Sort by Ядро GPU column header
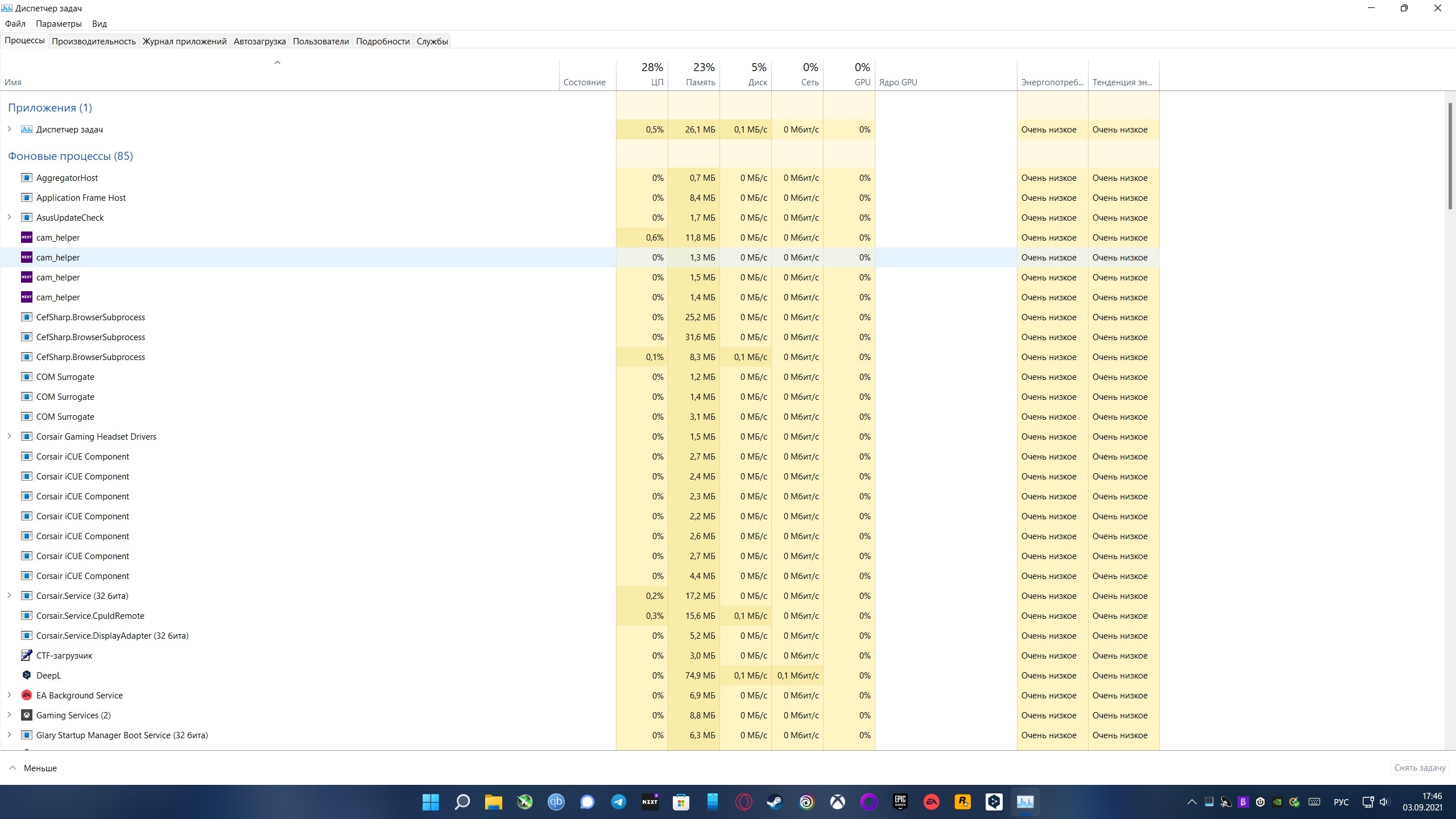1456x819 pixels. 946,75
